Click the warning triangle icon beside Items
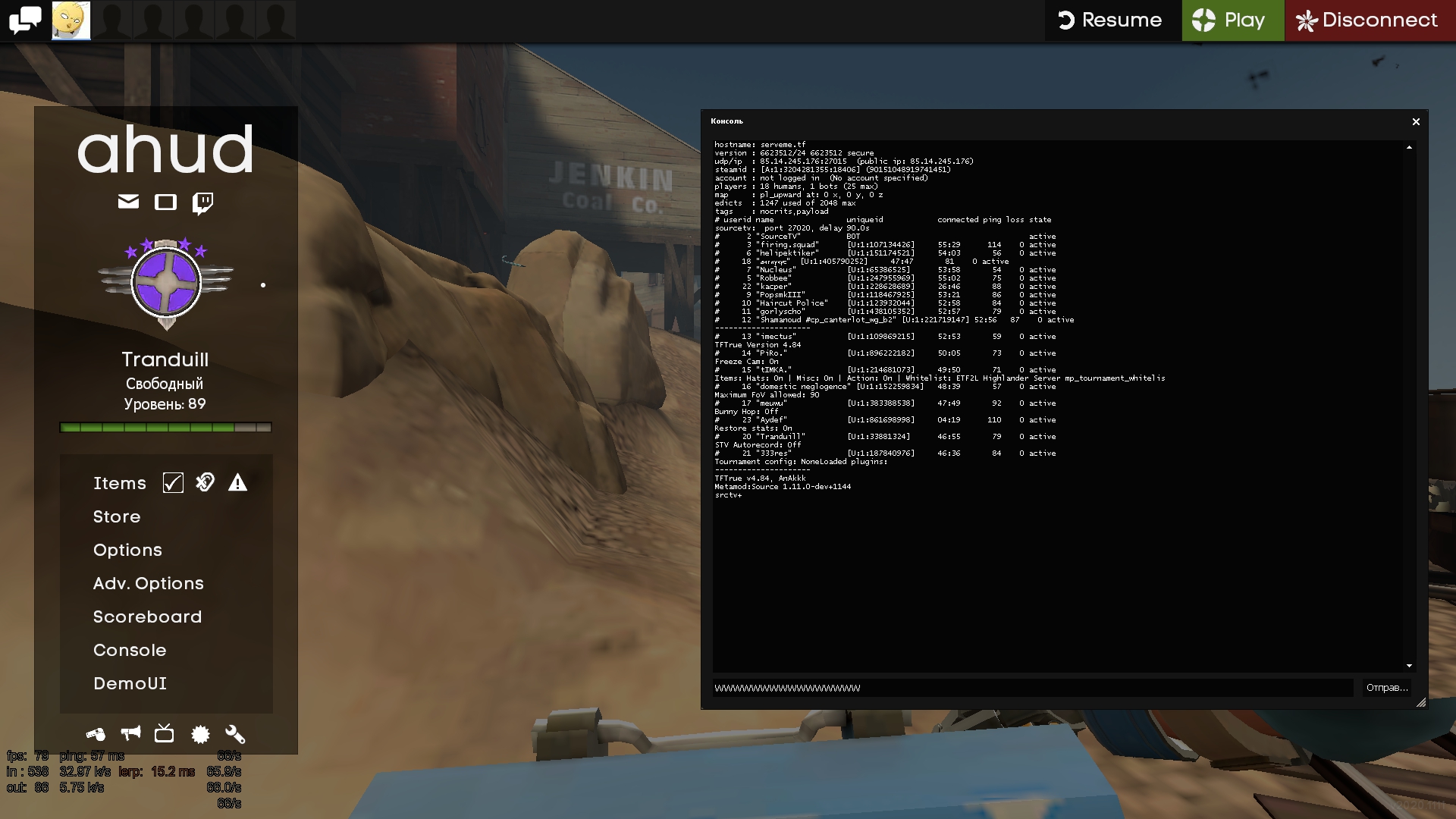 [x=238, y=482]
